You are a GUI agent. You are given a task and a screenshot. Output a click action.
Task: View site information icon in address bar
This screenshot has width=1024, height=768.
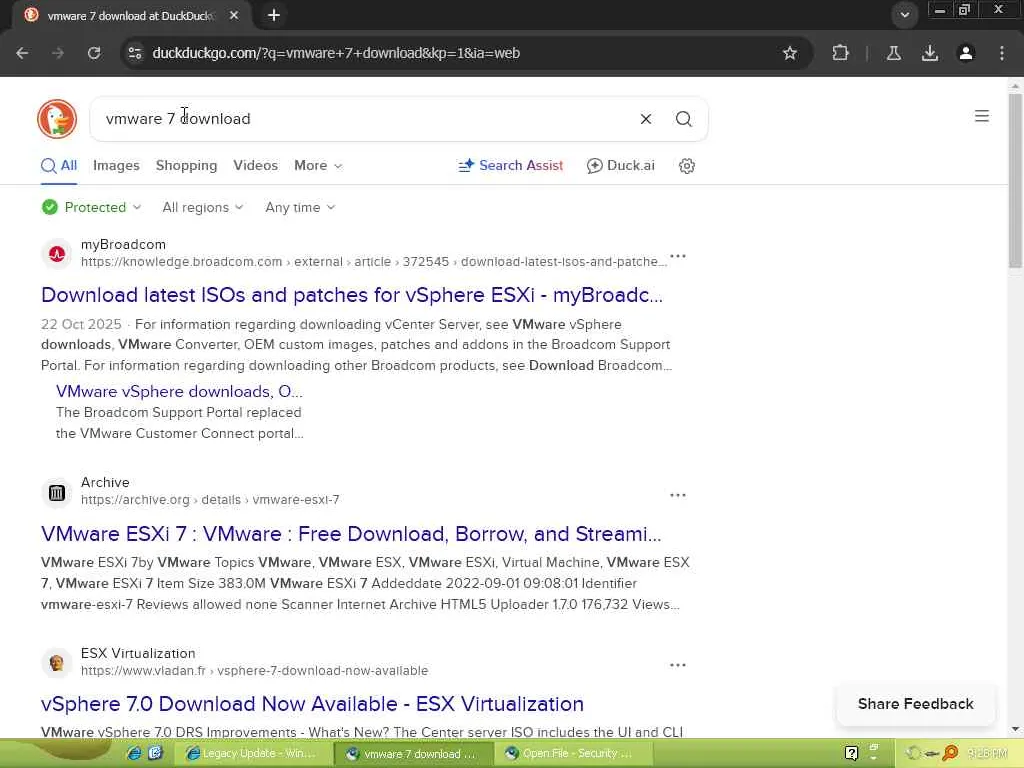point(135,53)
